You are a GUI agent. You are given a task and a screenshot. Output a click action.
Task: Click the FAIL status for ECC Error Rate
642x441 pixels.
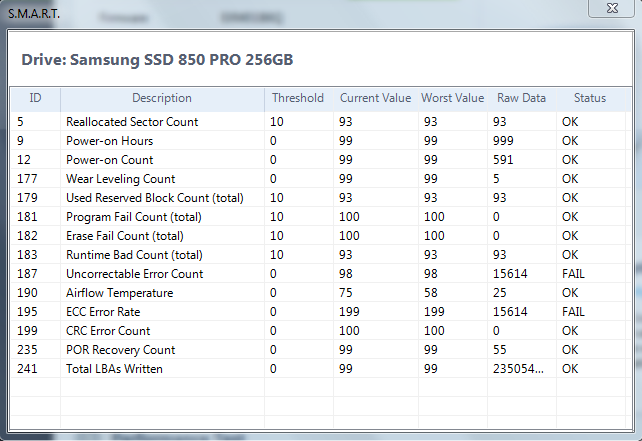tap(573, 312)
